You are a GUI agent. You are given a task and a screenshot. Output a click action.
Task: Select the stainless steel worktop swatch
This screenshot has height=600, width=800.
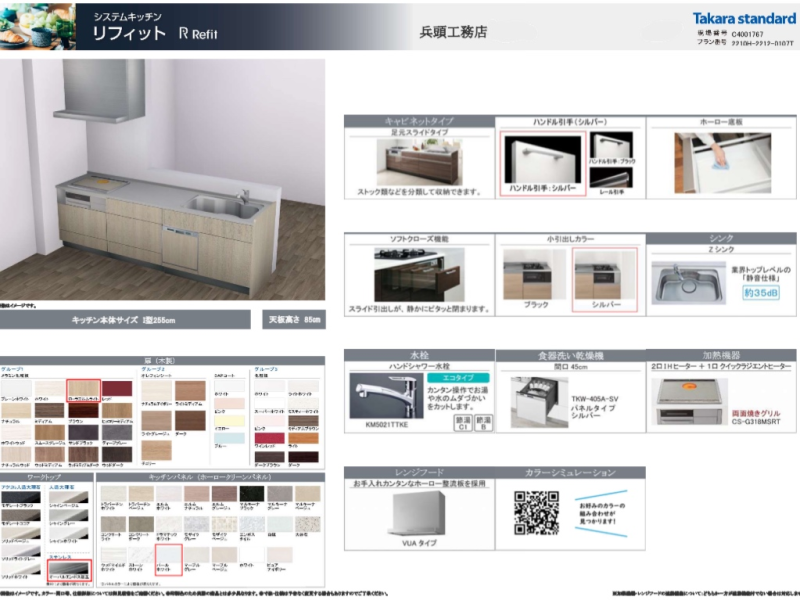coord(69,570)
